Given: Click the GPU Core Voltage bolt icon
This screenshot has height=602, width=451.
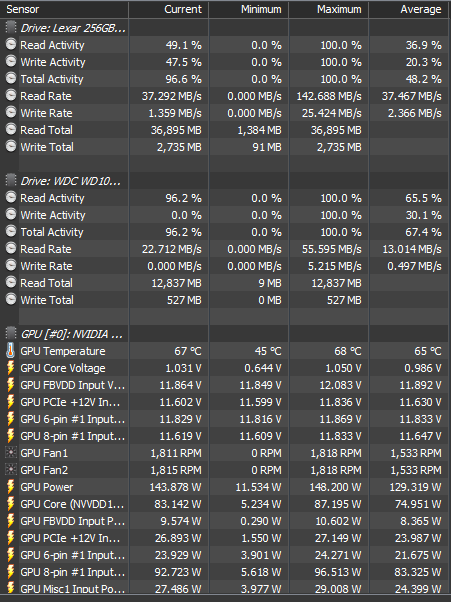Looking at the screenshot, I should tap(11, 368).
